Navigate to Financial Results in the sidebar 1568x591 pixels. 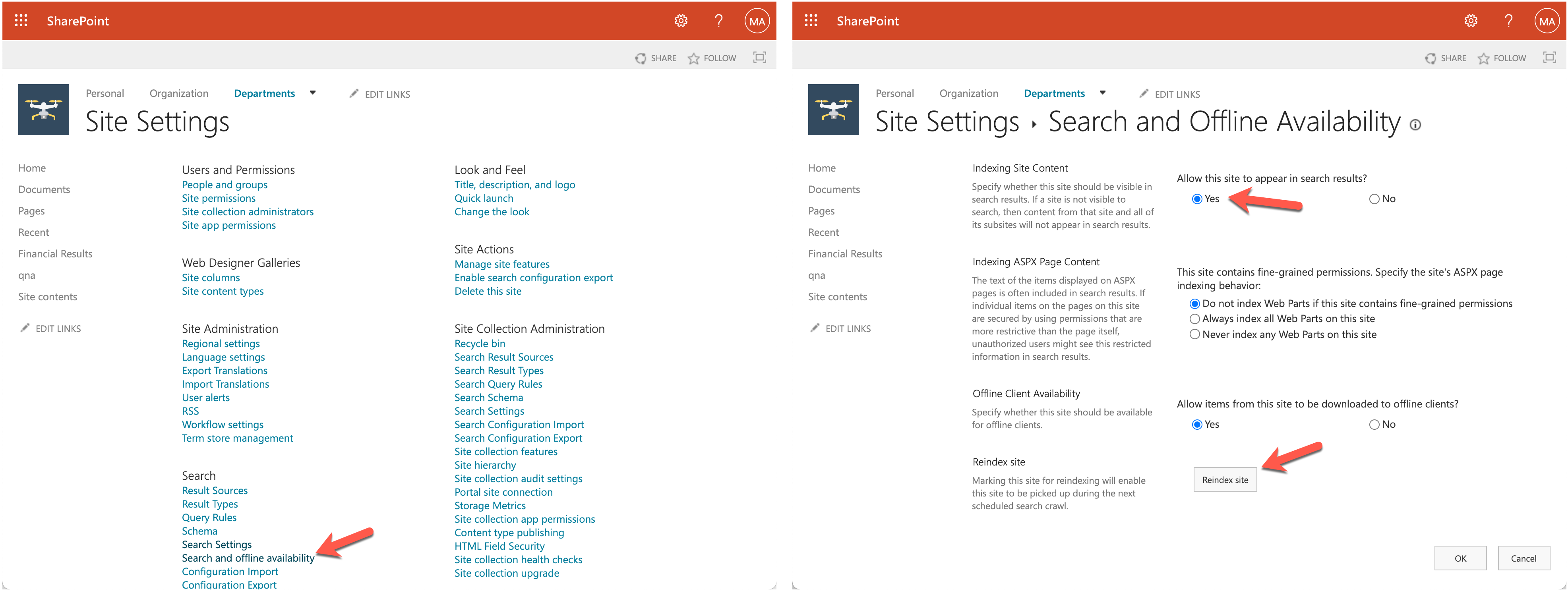(x=55, y=253)
